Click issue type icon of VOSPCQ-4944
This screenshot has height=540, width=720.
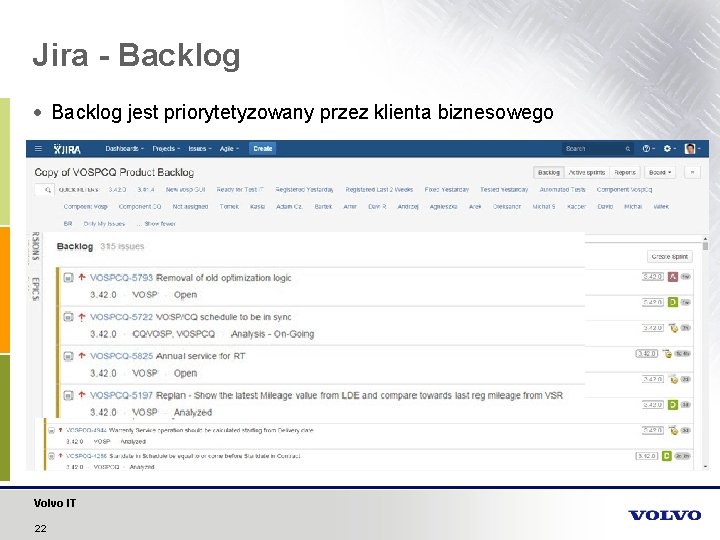(51, 431)
